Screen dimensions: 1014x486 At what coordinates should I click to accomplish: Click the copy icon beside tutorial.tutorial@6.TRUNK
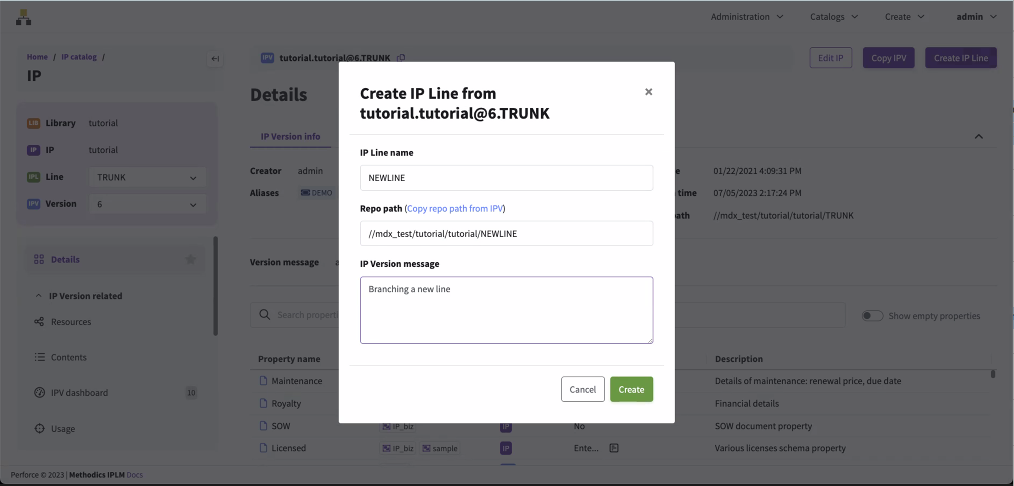point(401,58)
